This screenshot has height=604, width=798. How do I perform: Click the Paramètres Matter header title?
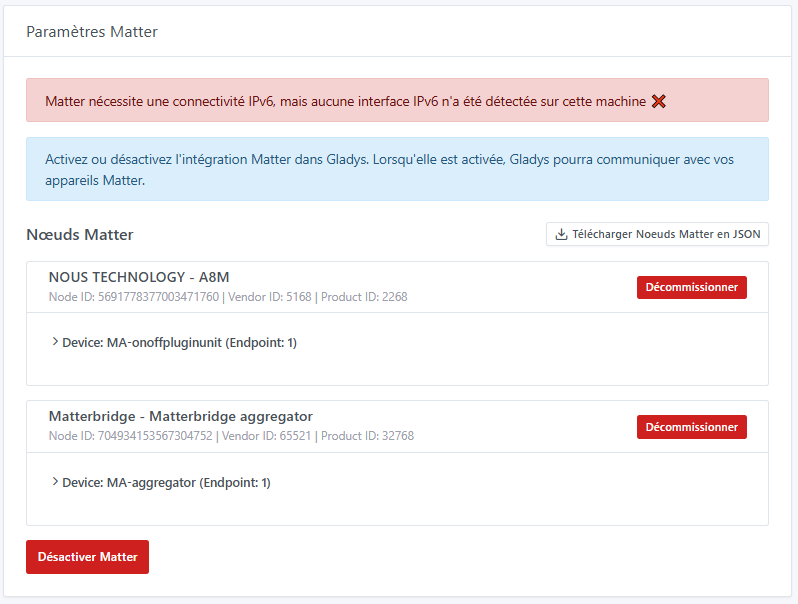click(92, 32)
